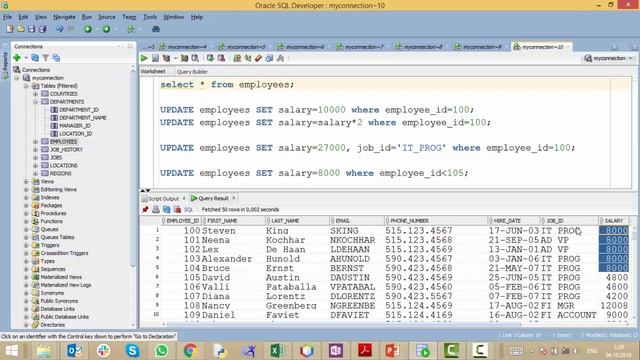Expand the JOB_HISTORY table node

[x=35, y=149]
